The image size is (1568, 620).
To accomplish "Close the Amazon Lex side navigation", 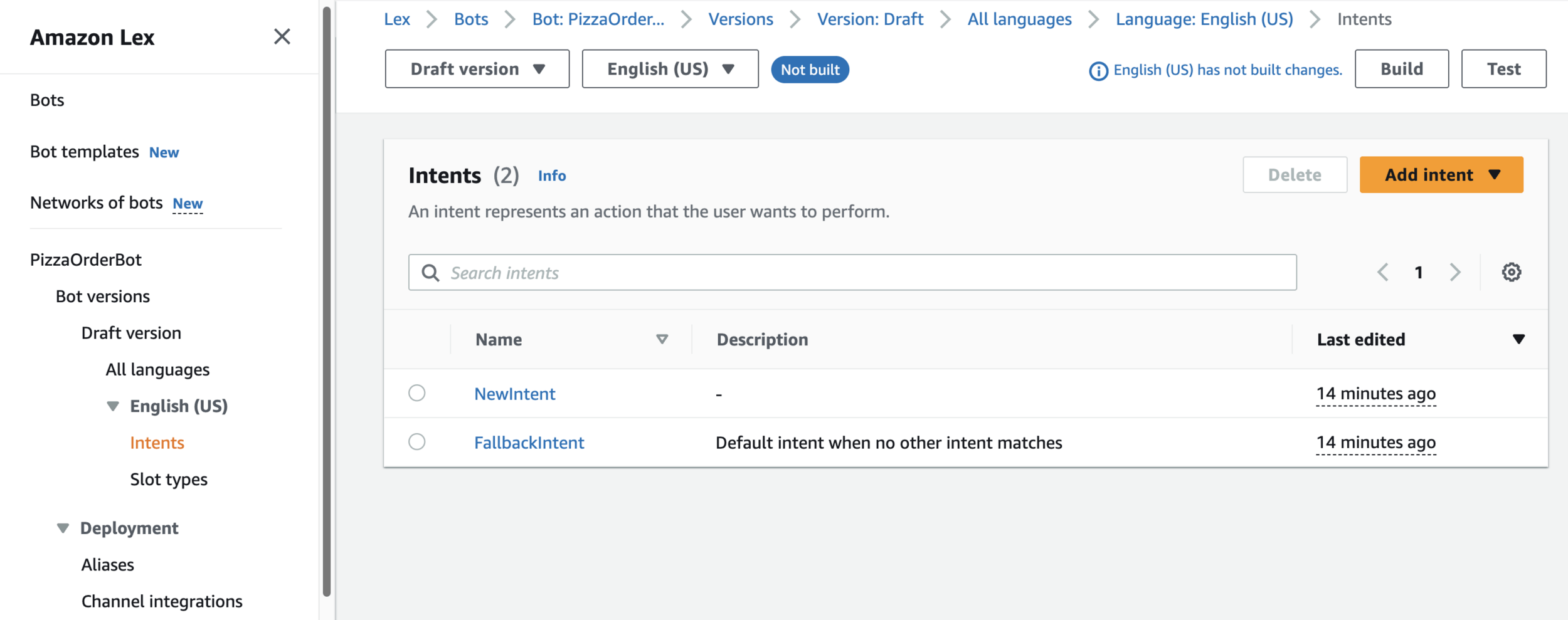I will (282, 37).
